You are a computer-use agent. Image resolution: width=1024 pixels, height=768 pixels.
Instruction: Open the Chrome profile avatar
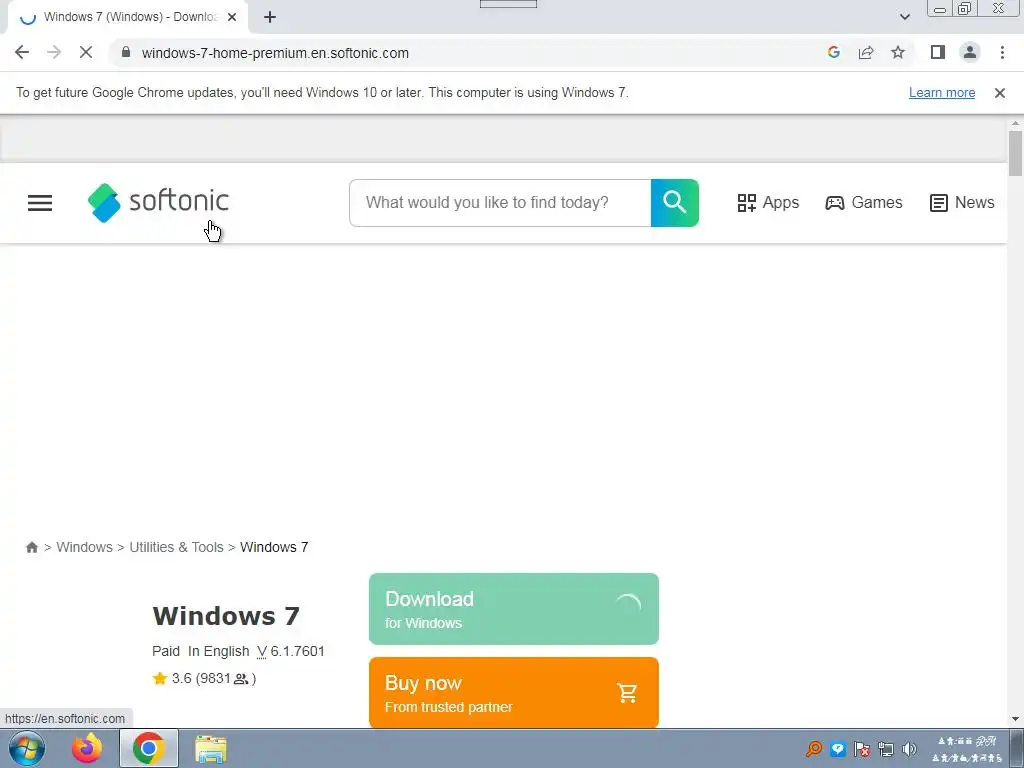click(970, 53)
